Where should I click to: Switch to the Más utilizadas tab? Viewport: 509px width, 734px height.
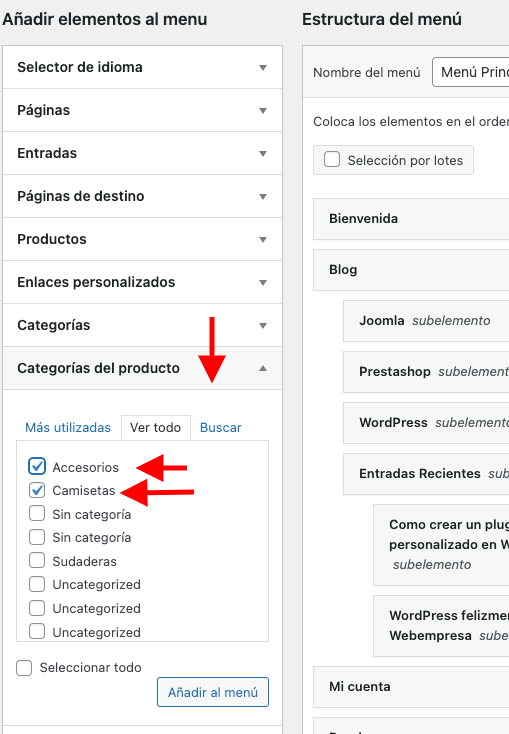click(x=68, y=427)
